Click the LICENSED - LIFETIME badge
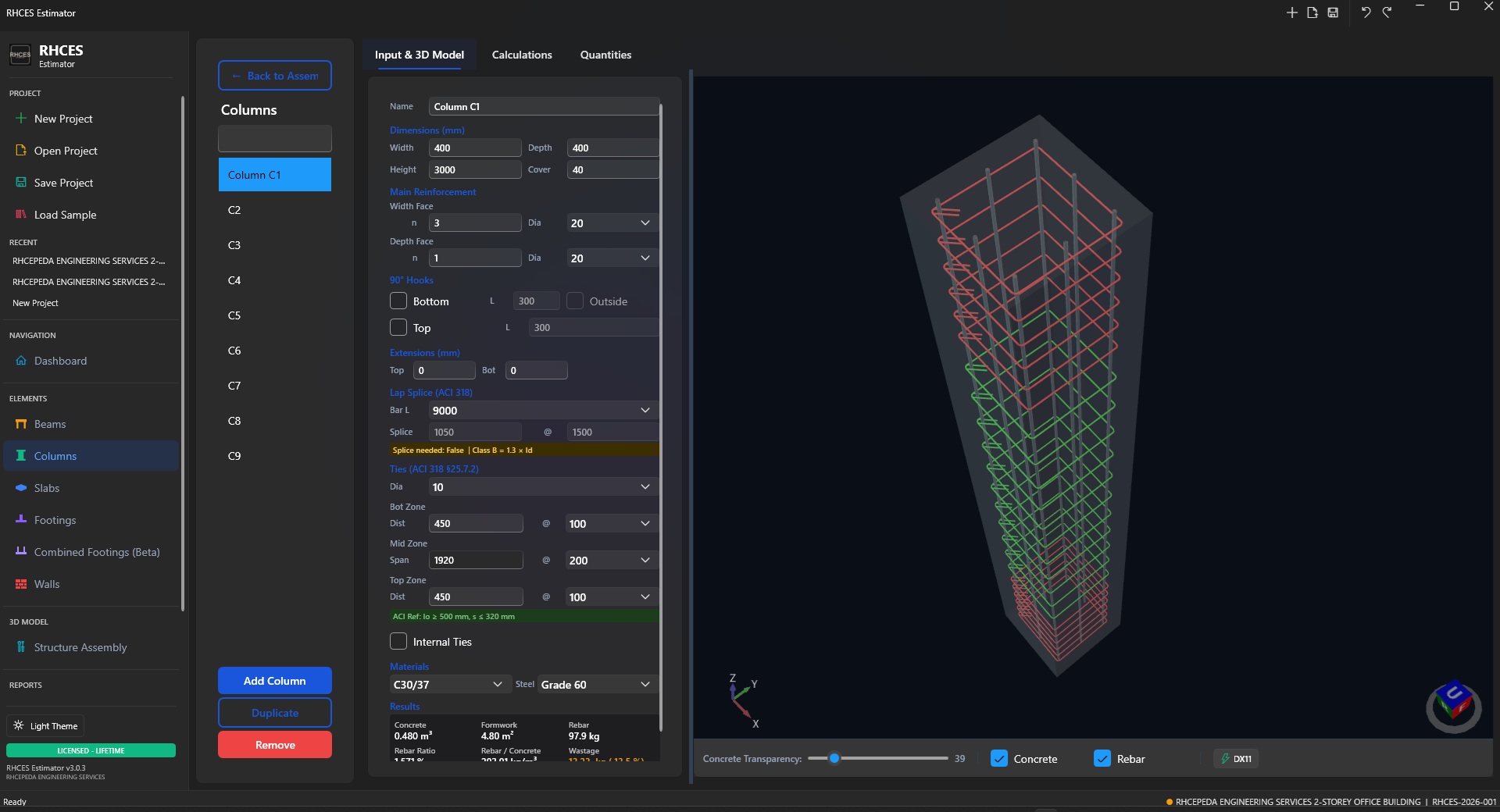The height and width of the screenshot is (812, 1500). coord(91,750)
